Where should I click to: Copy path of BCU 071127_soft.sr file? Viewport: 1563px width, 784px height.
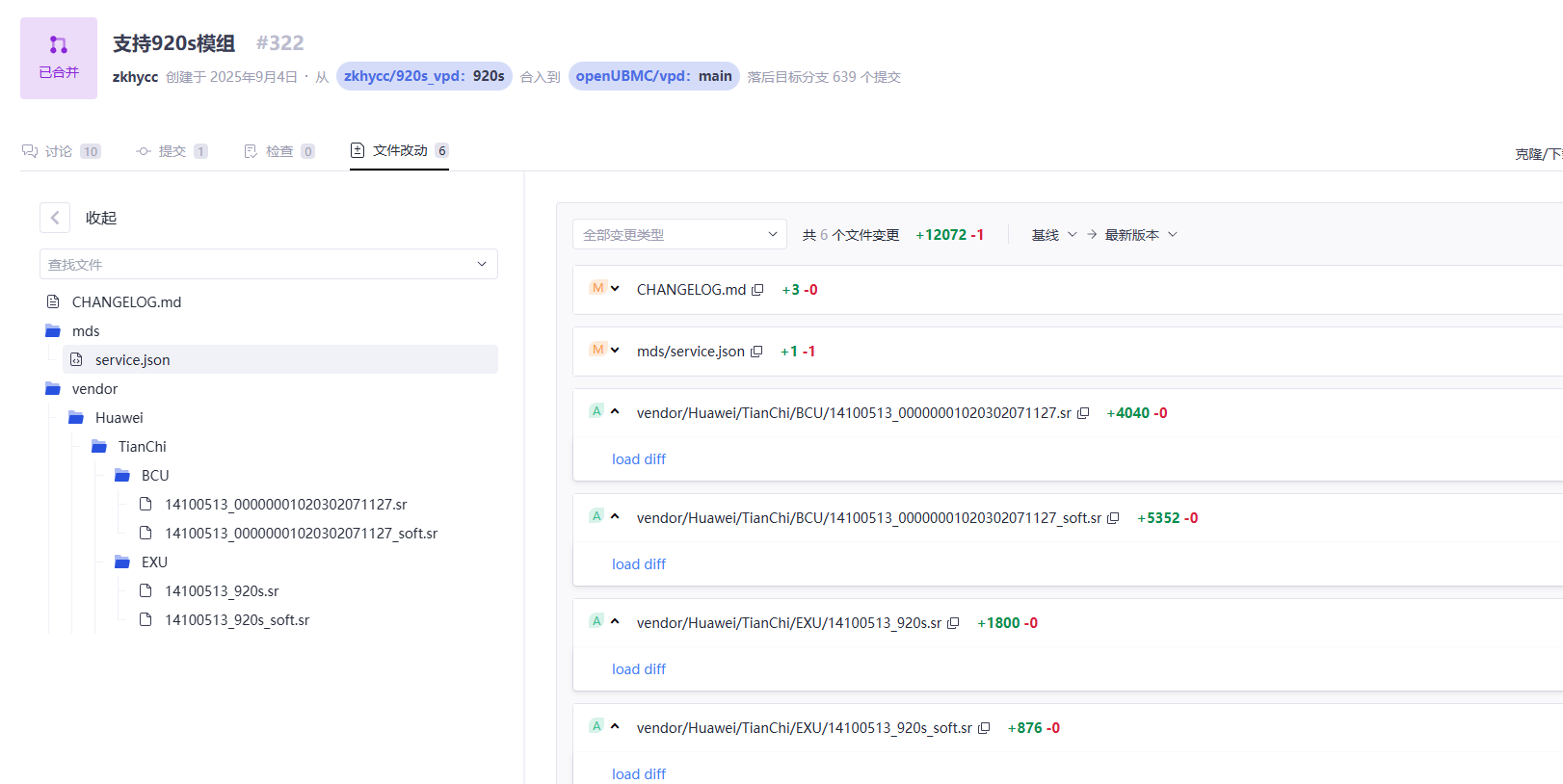pyautogui.click(x=1113, y=518)
